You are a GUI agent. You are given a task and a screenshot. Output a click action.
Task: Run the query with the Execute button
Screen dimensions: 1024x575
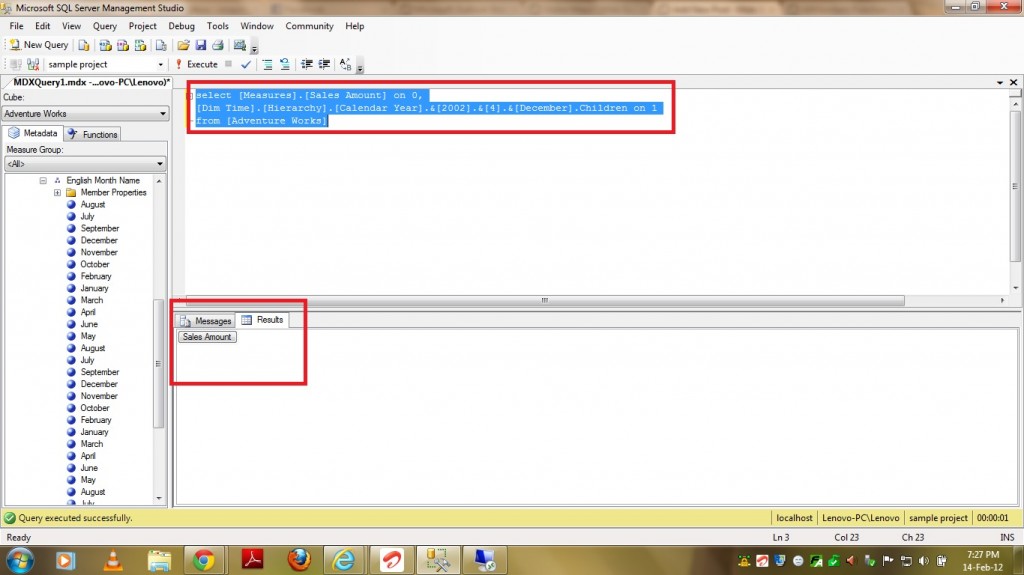tap(196, 64)
